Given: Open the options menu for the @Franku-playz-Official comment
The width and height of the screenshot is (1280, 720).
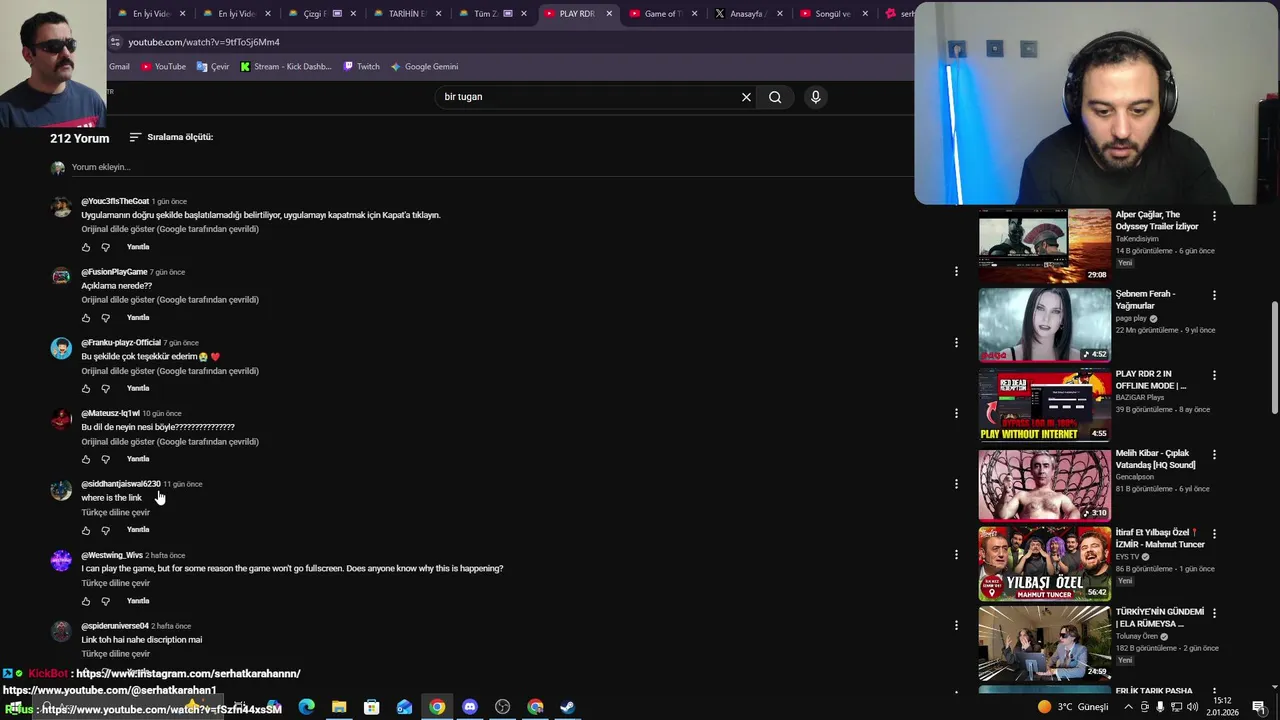Looking at the screenshot, I should (956, 342).
